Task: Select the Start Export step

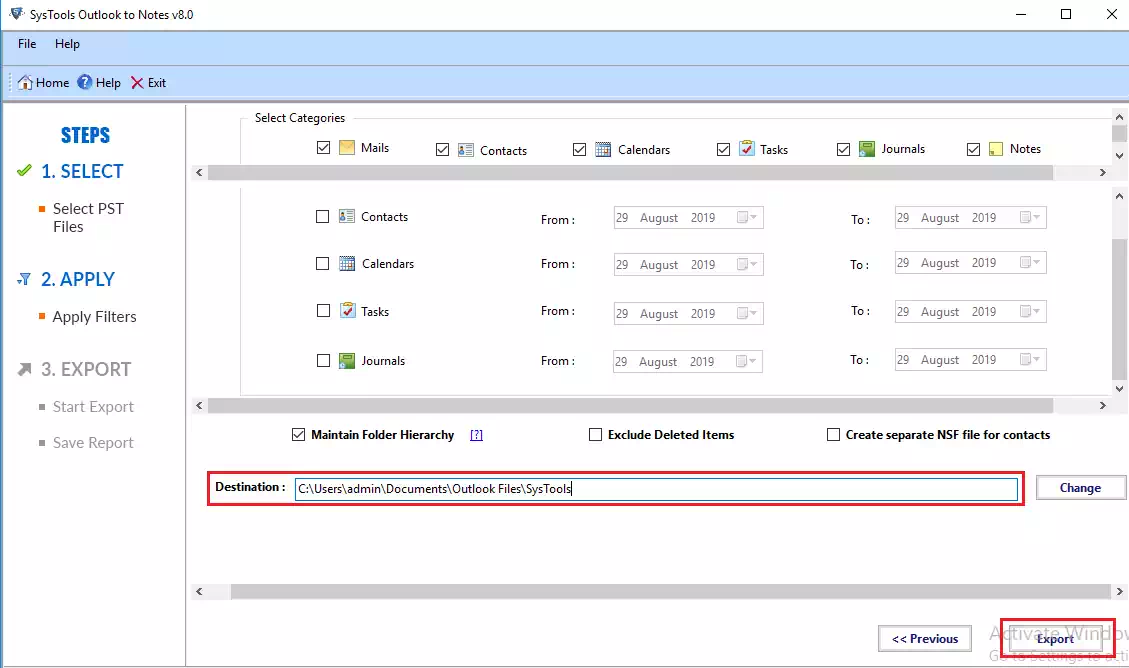Action: click(x=93, y=407)
